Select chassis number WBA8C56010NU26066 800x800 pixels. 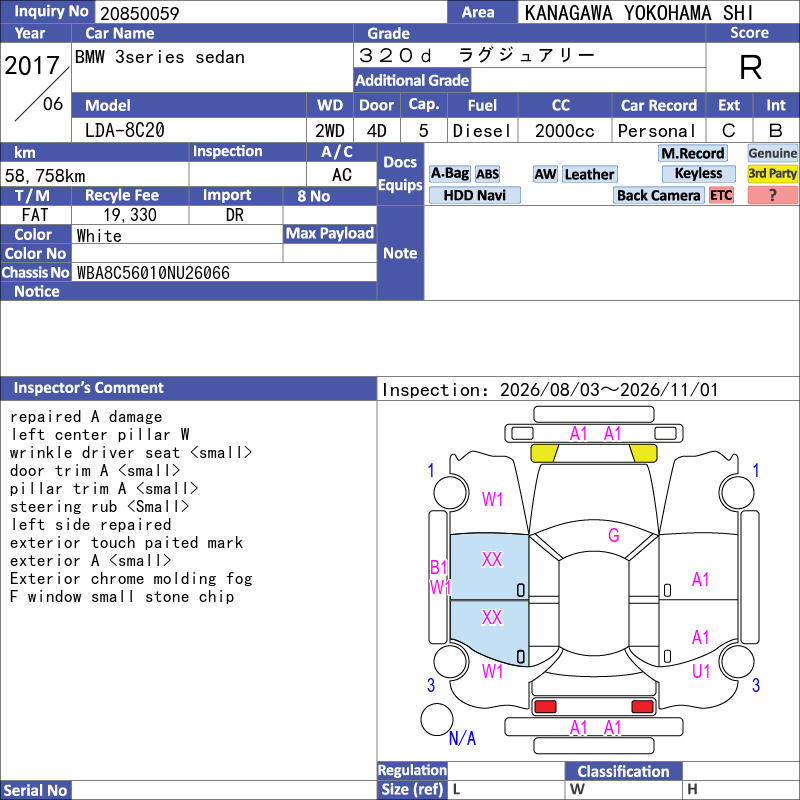(x=153, y=272)
